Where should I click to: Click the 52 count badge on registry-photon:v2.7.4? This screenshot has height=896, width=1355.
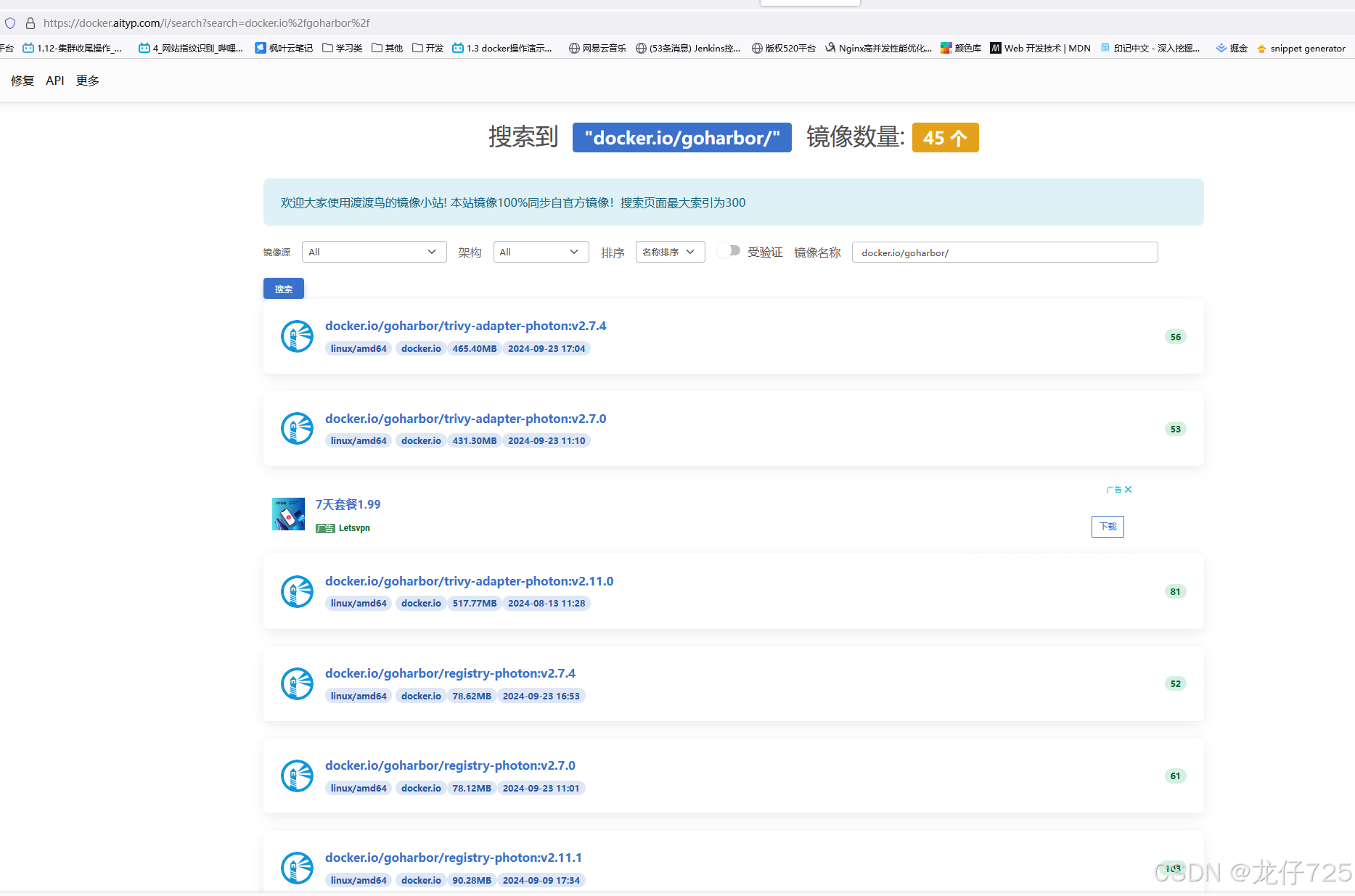pos(1176,683)
